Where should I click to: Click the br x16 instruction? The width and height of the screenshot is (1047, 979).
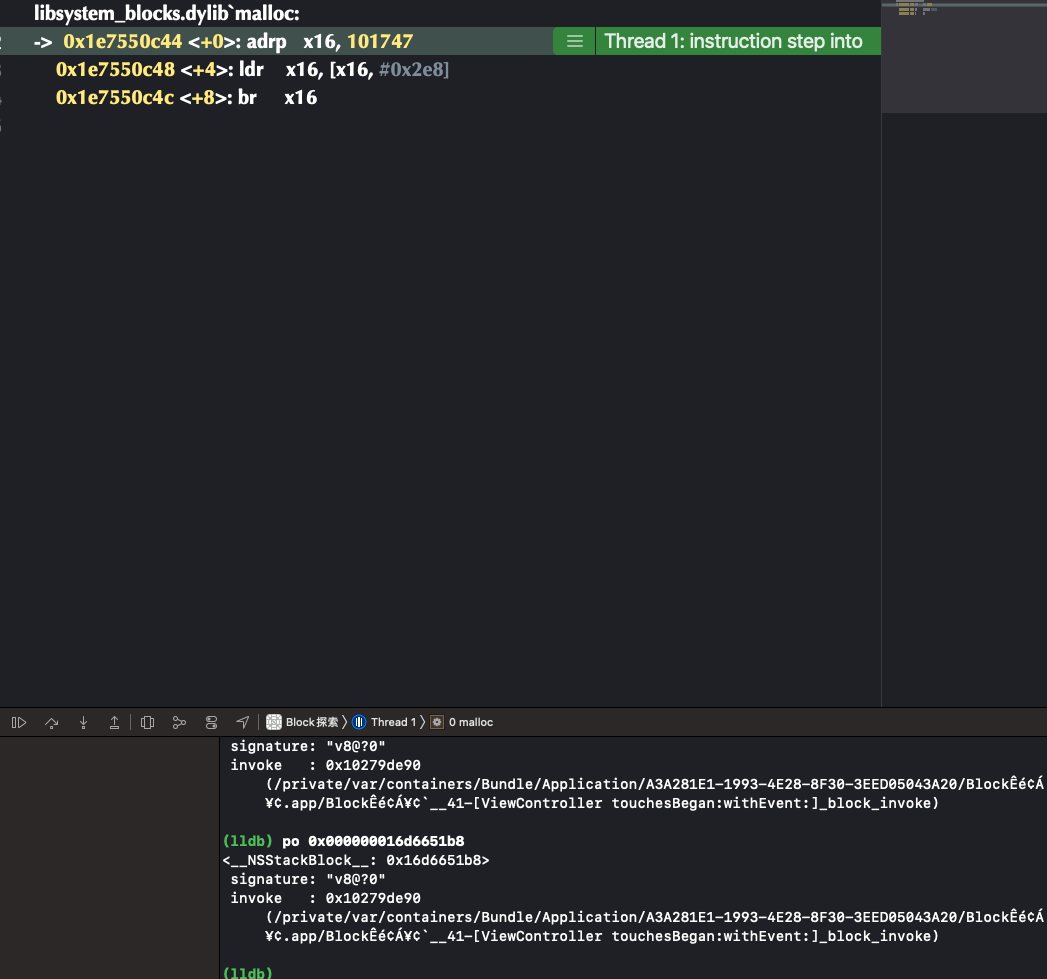[277, 97]
